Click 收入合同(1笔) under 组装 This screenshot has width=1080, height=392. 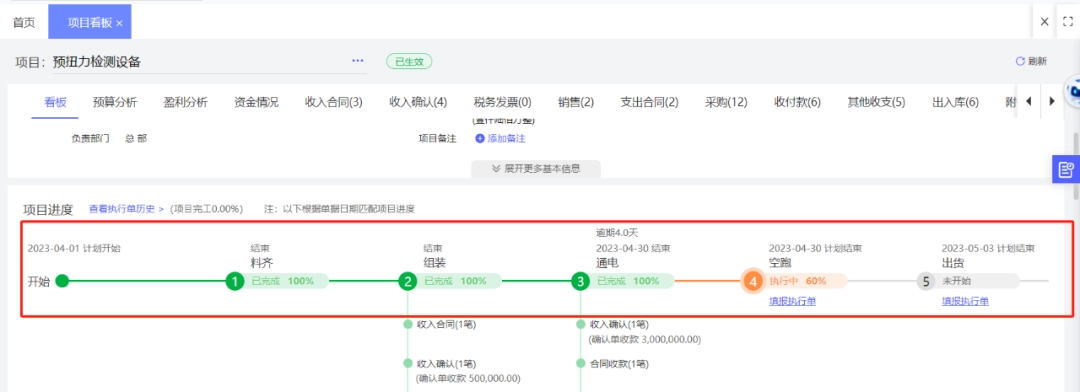click(446, 324)
